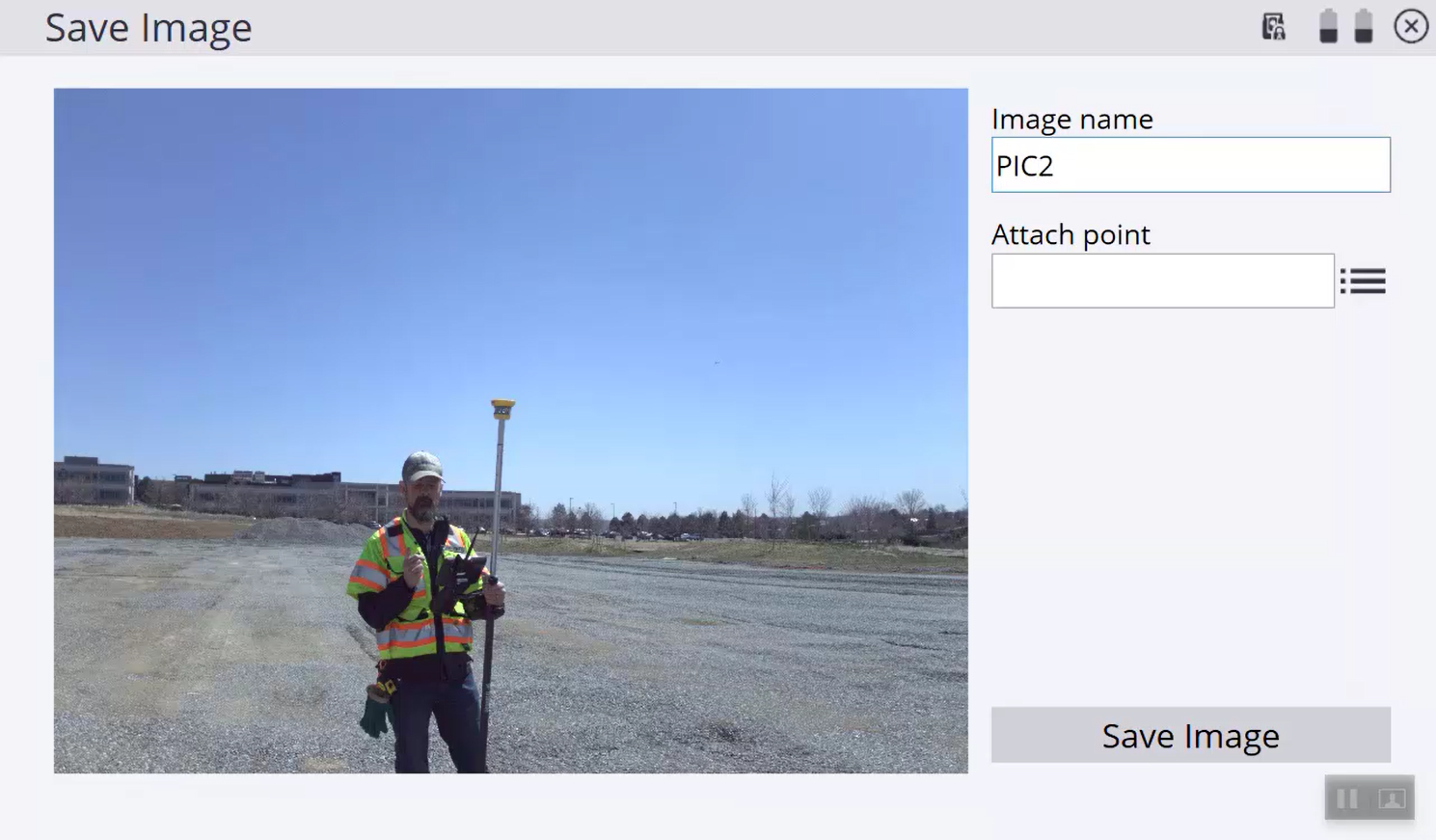
Task: Click the Save Image dialog title
Action: coord(149,28)
